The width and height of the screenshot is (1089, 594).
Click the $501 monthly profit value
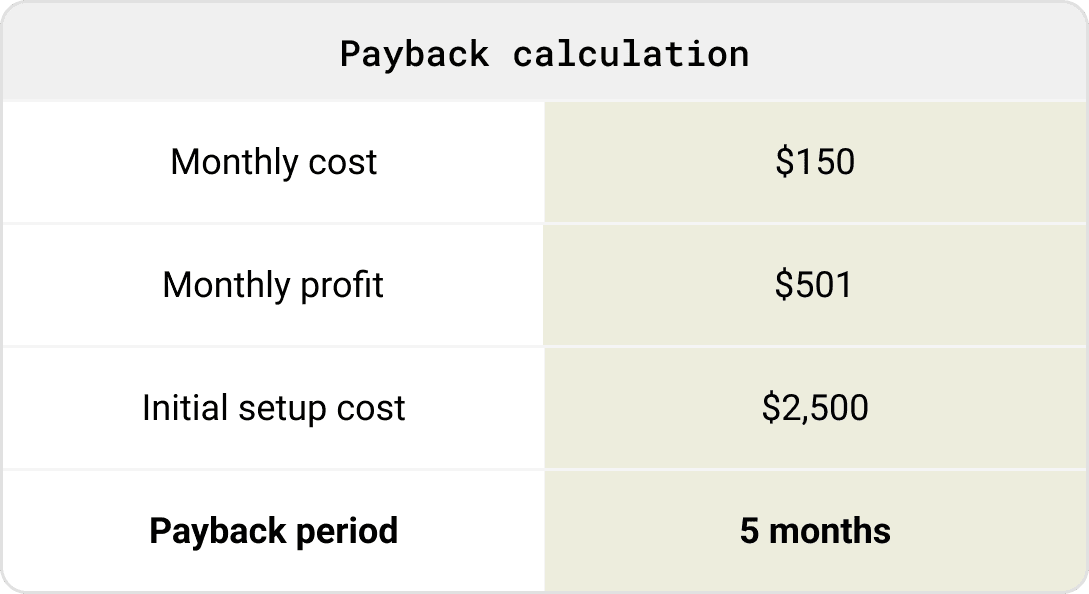point(814,285)
